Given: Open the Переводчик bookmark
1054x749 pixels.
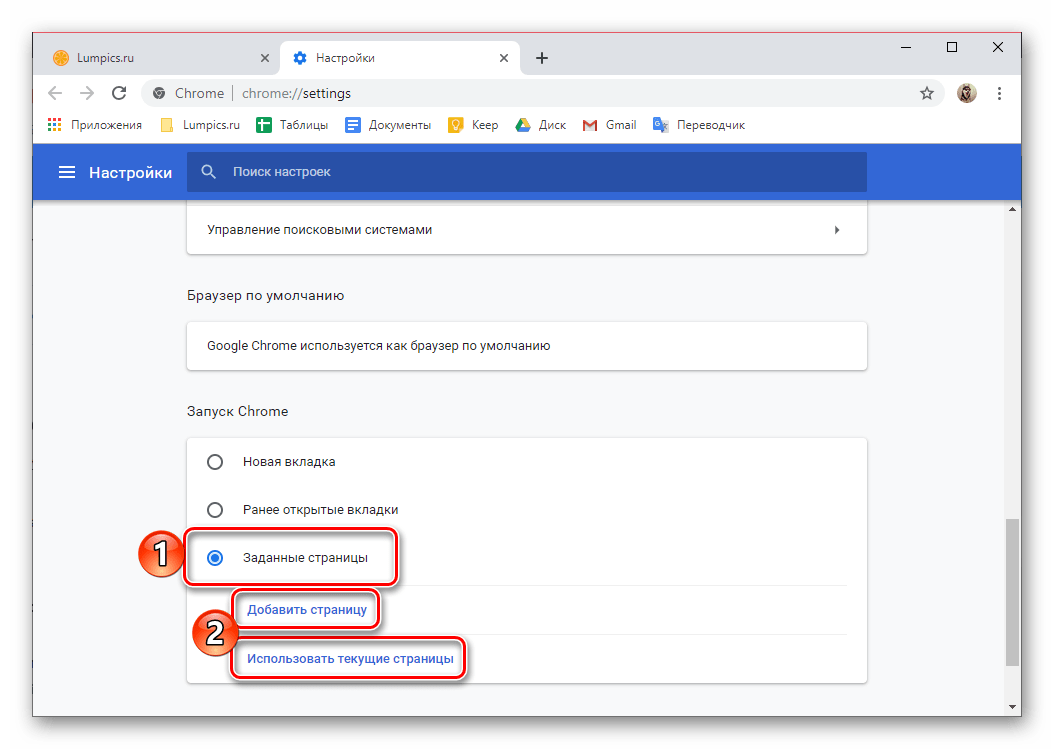Looking at the screenshot, I should 699,125.
